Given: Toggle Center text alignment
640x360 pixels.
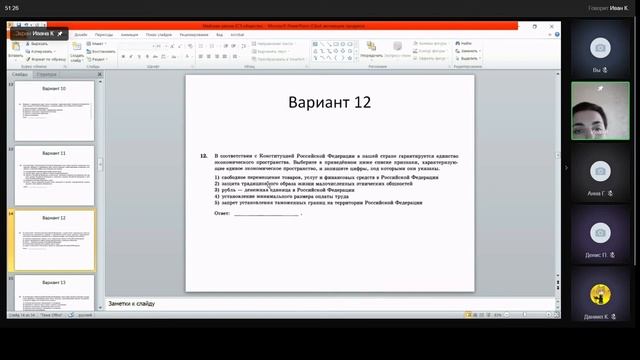Looking at the screenshot, I should coord(209,56).
